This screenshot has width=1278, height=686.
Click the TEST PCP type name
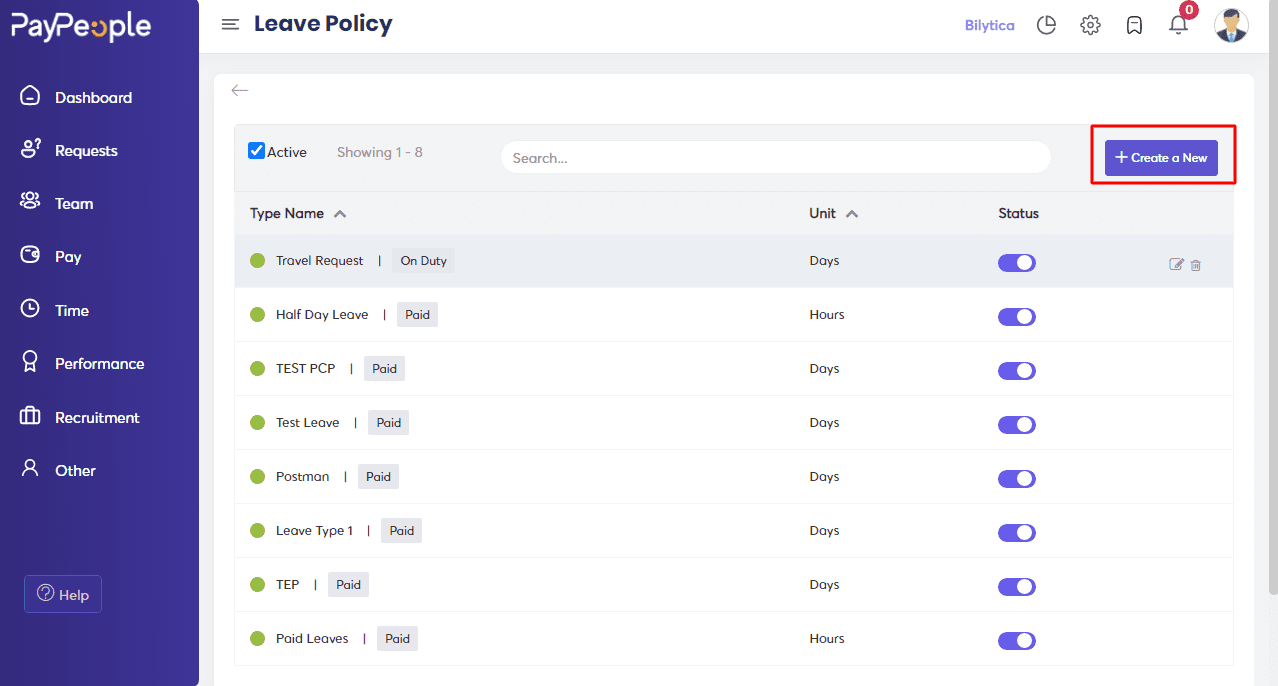305,369
